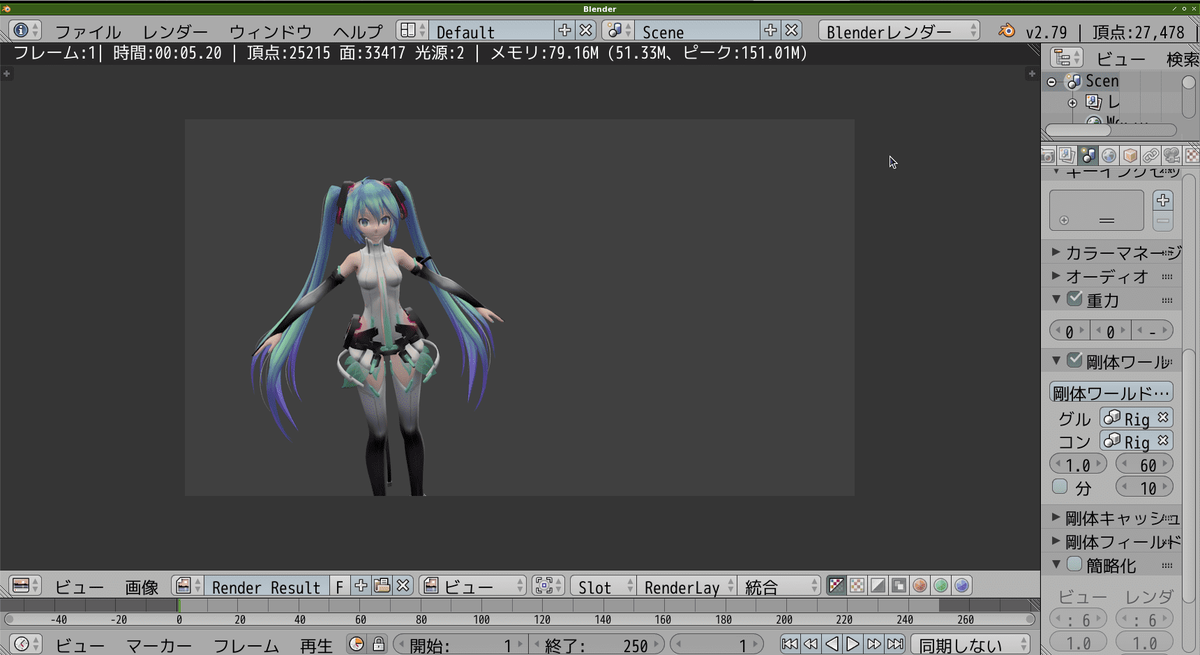Delete the Default screen layout
This screenshot has width=1200, height=655.
tap(586, 31)
